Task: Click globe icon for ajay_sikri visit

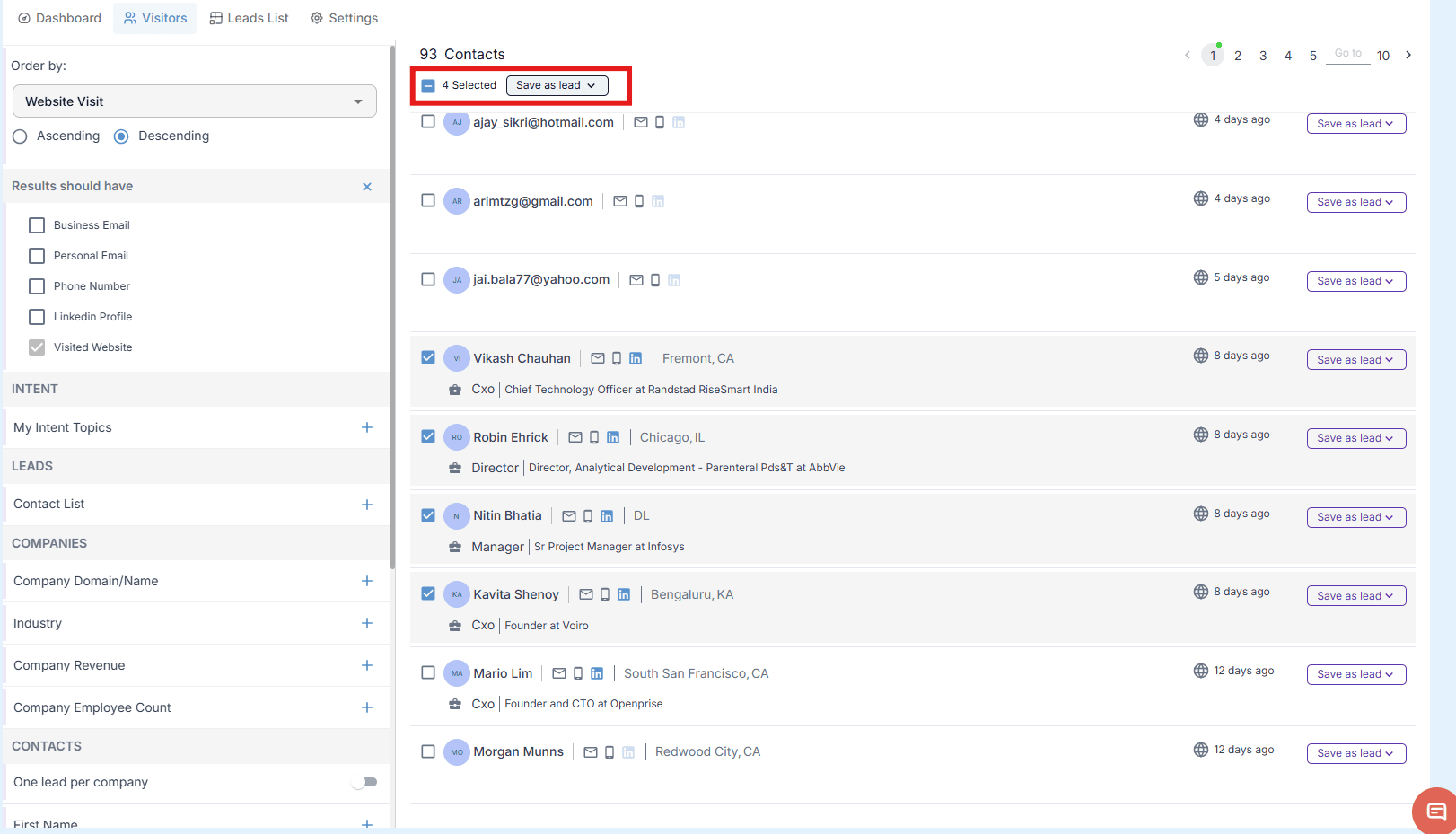Action: click(x=1200, y=119)
